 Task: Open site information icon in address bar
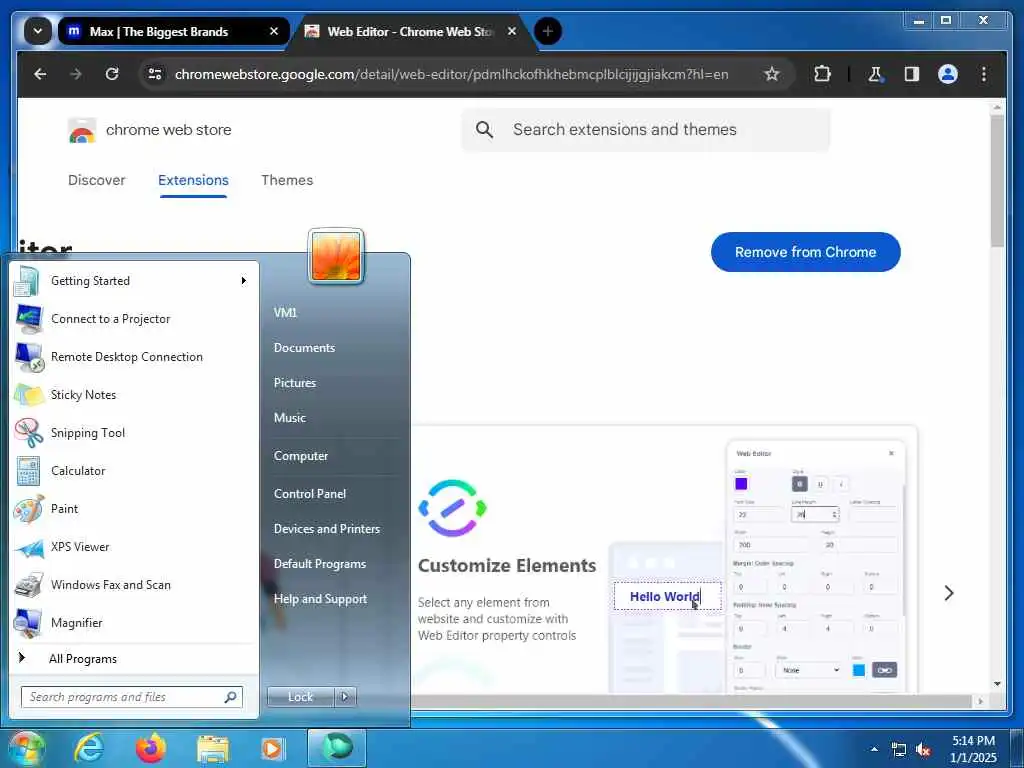(155, 74)
